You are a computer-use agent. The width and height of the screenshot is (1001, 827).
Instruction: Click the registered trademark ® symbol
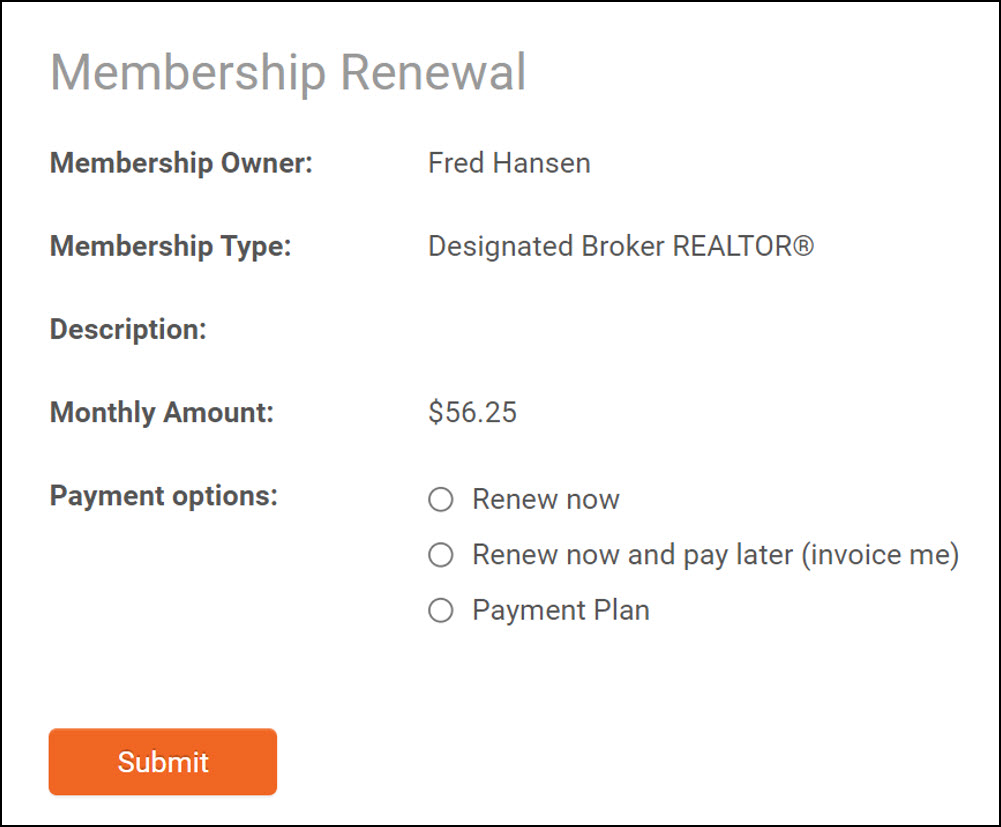tap(803, 246)
